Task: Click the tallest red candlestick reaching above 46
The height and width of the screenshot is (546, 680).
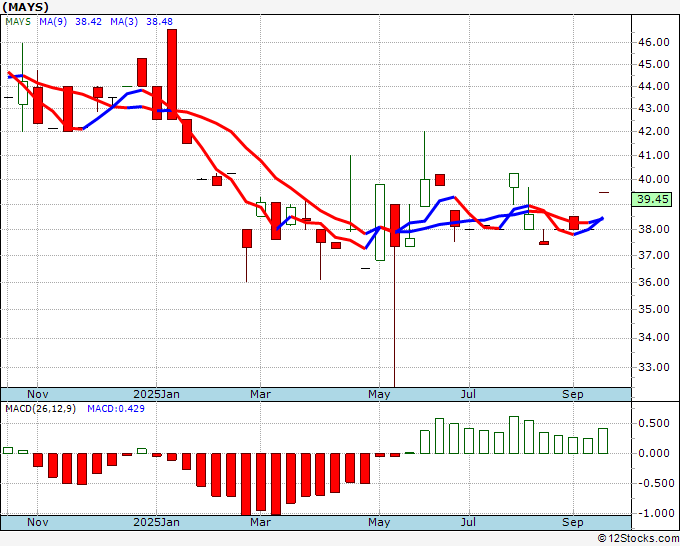Action: [x=172, y=74]
